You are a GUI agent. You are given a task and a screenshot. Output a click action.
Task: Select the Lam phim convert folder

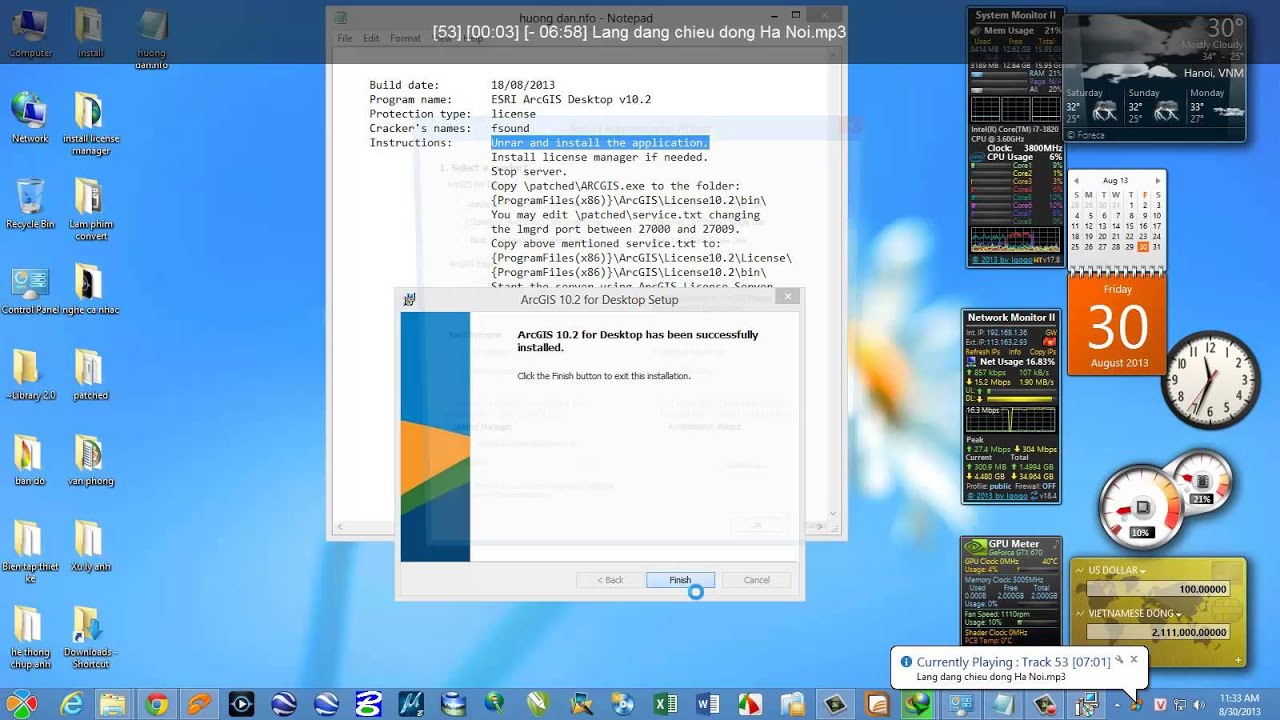tap(90, 210)
